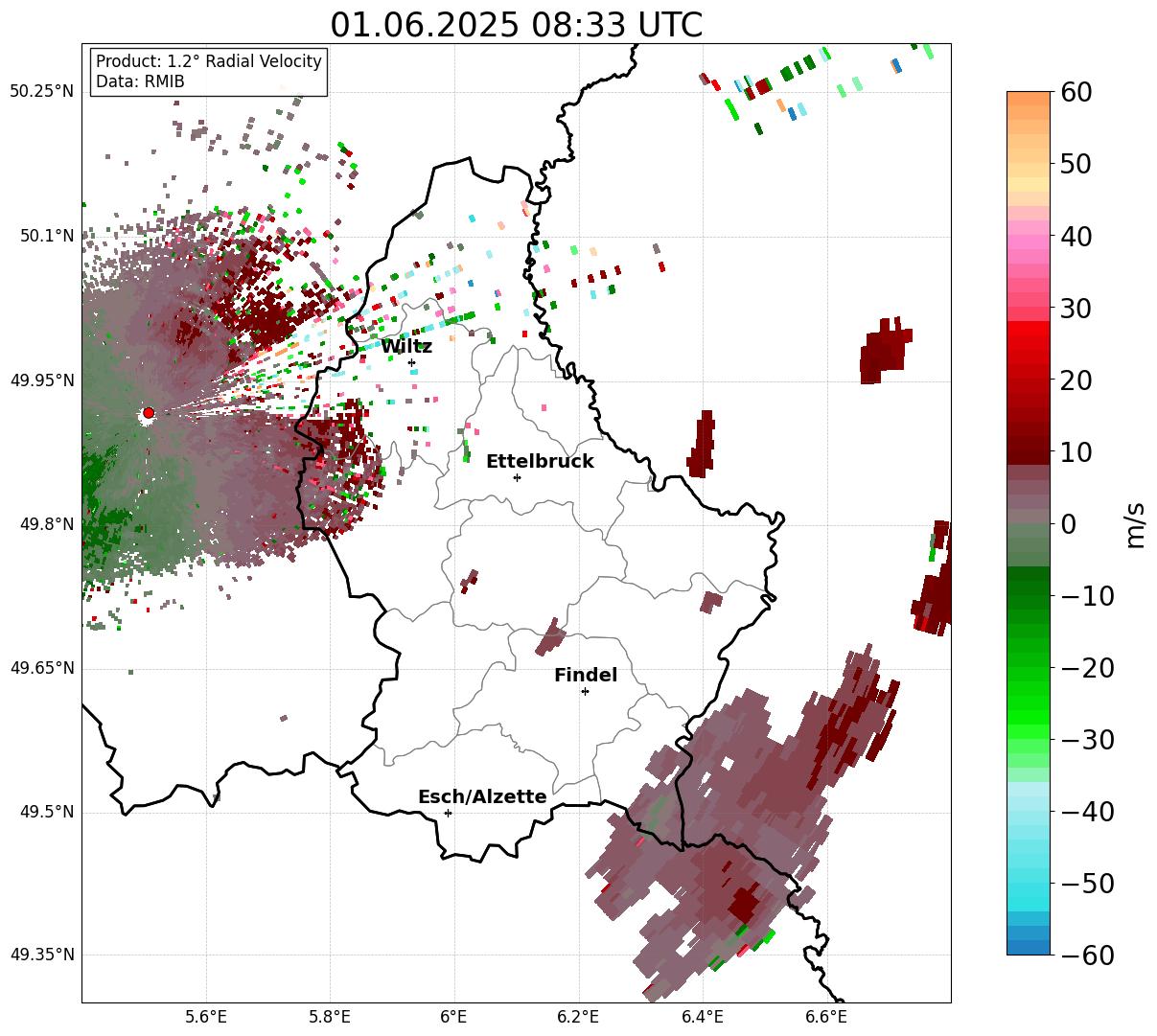The image size is (1157, 1036).
Task: Click the 'Data: RMIB' label
Action: point(140,81)
